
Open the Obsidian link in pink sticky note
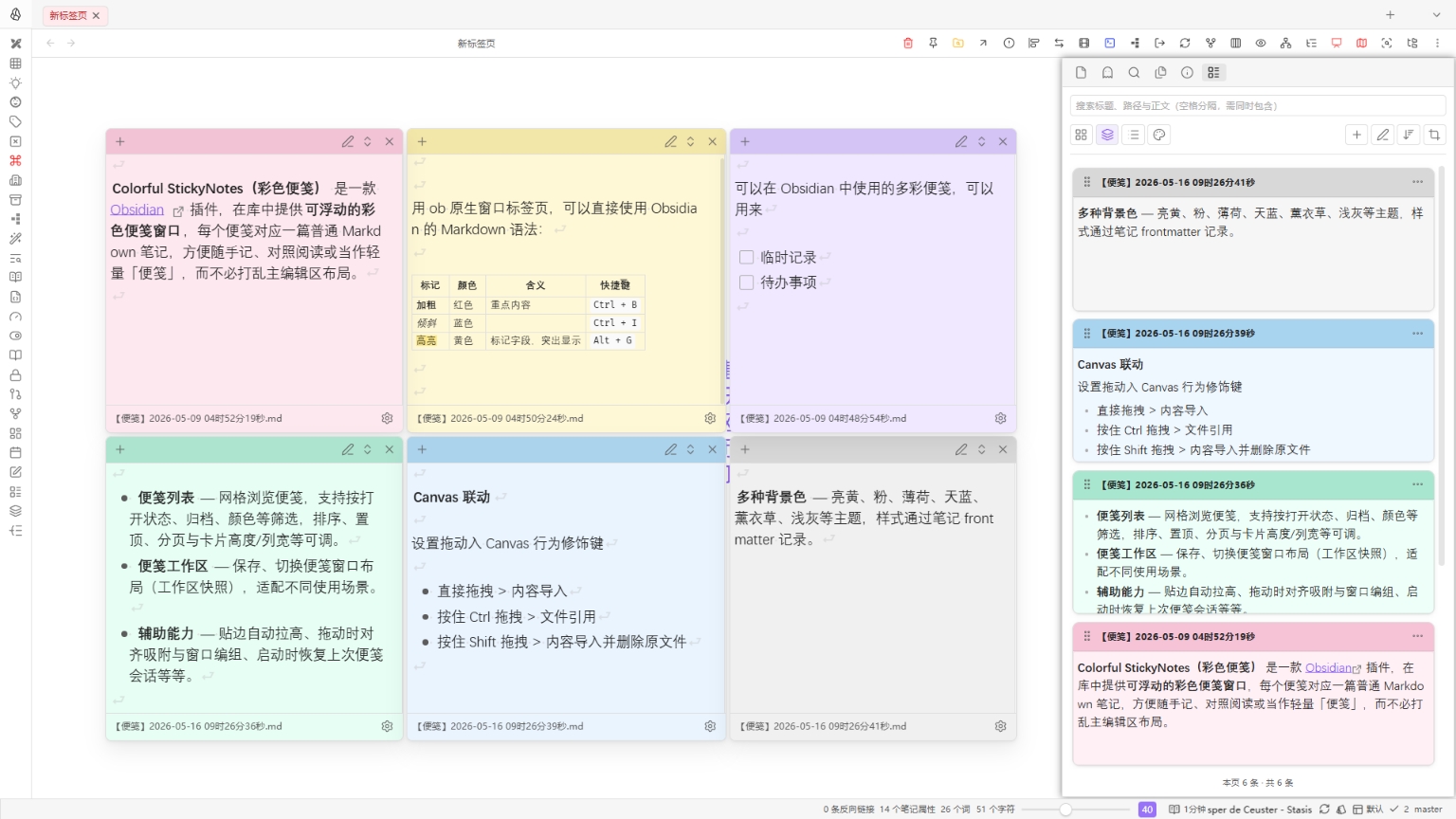136,209
